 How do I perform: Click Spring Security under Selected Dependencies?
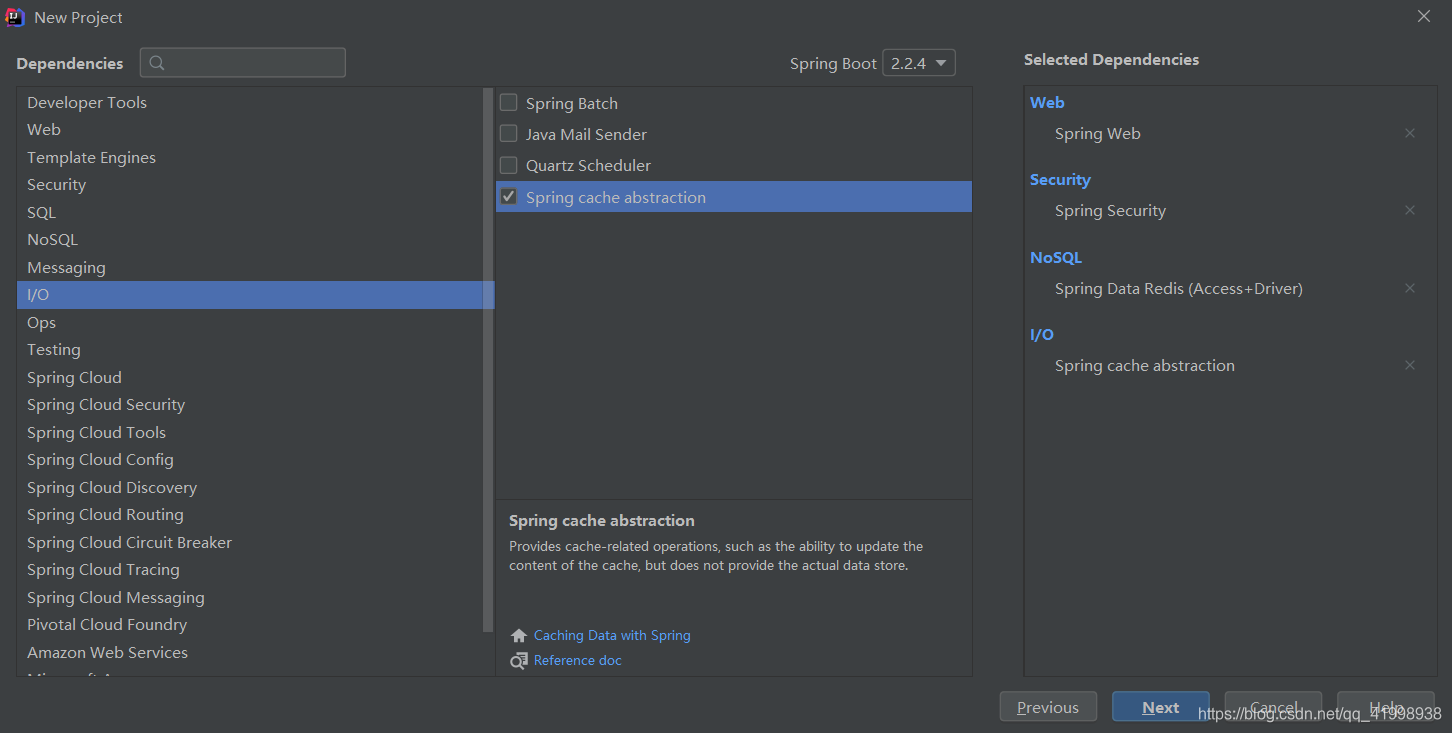(x=1110, y=210)
